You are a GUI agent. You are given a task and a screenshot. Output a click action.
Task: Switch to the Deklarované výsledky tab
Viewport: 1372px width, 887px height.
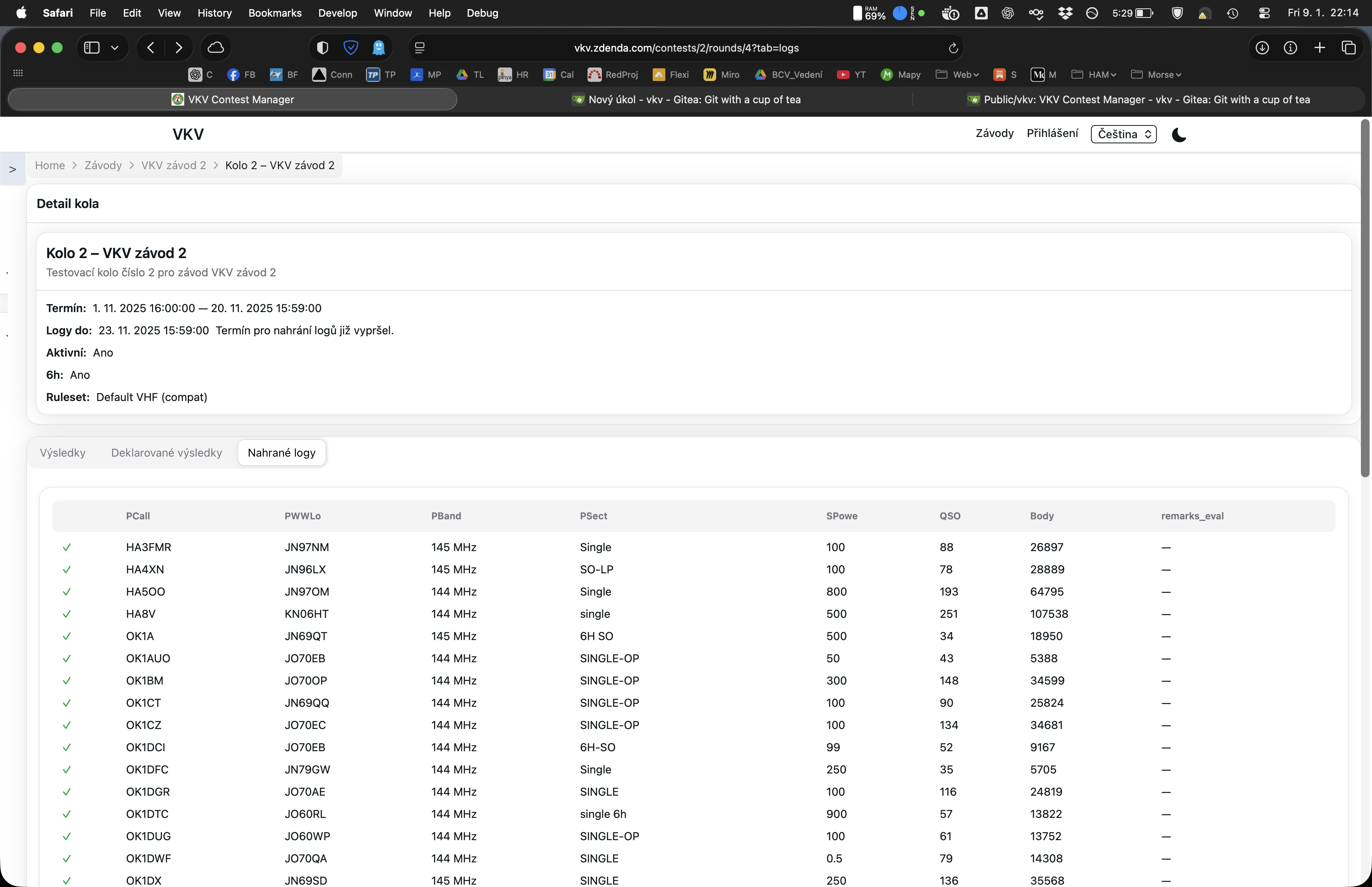(x=166, y=453)
